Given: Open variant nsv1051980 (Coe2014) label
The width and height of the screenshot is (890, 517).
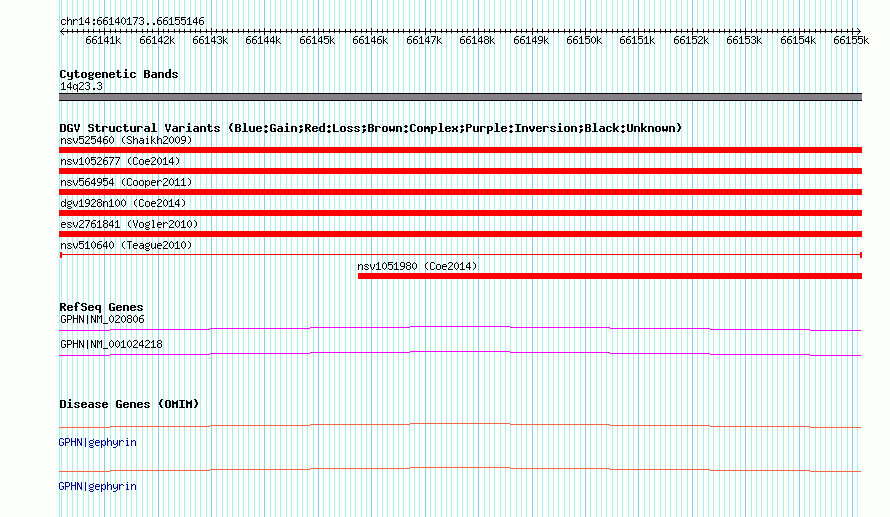Looking at the screenshot, I should coord(417,266).
